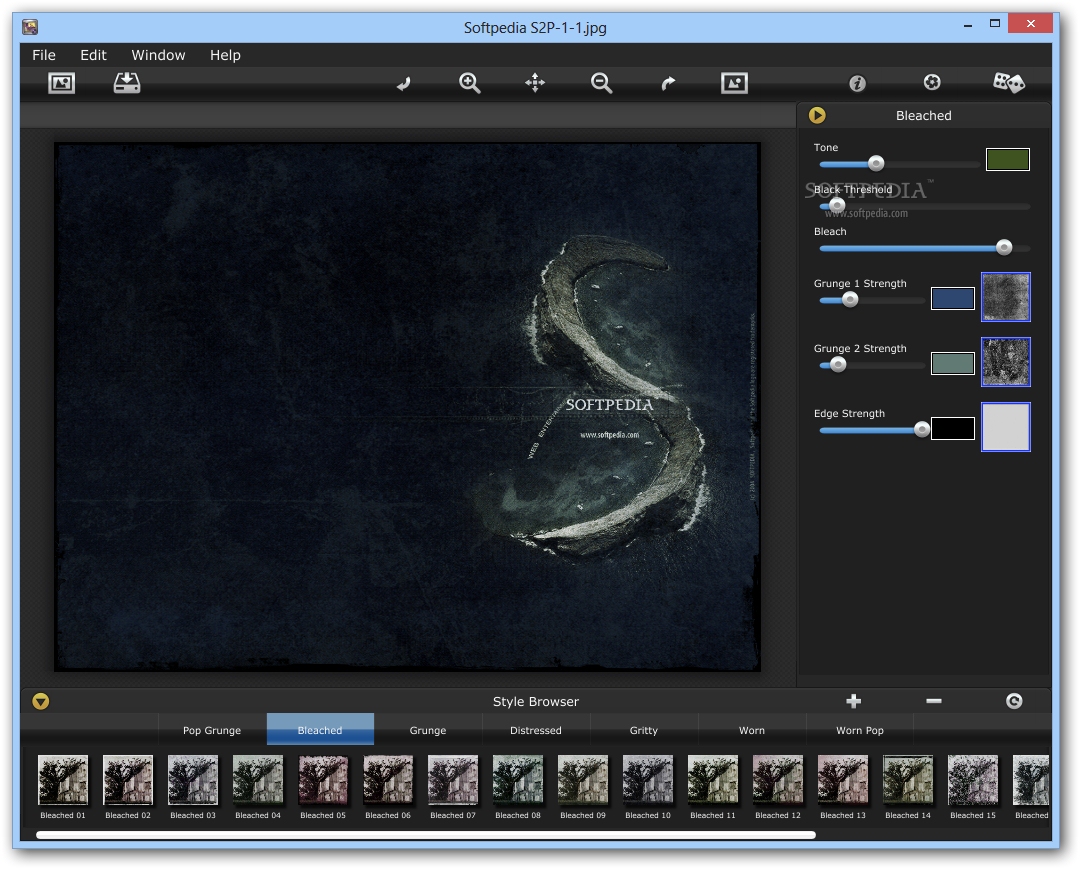This screenshot has height=869, width=1080.
Task: Click the main image preview canvas
Action: tap(408, 407)
